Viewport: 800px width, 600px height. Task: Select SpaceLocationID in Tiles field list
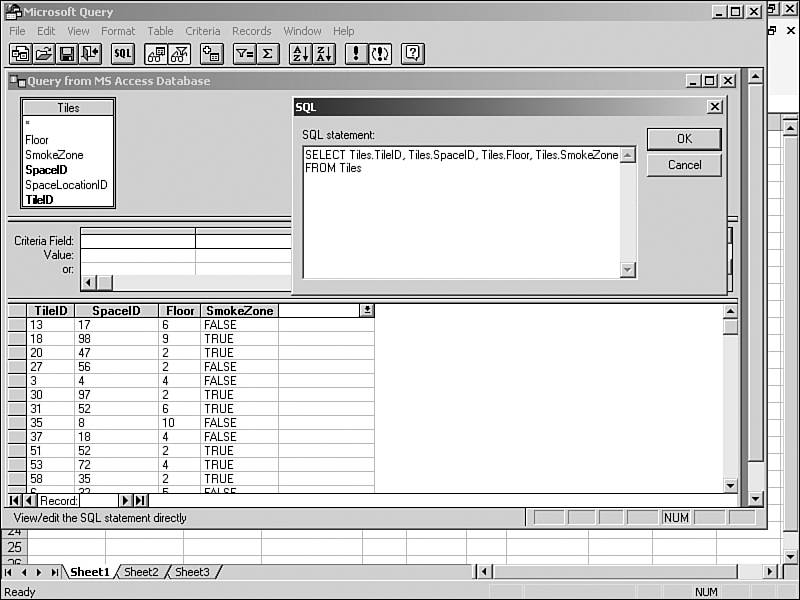(x=66, y=185)
